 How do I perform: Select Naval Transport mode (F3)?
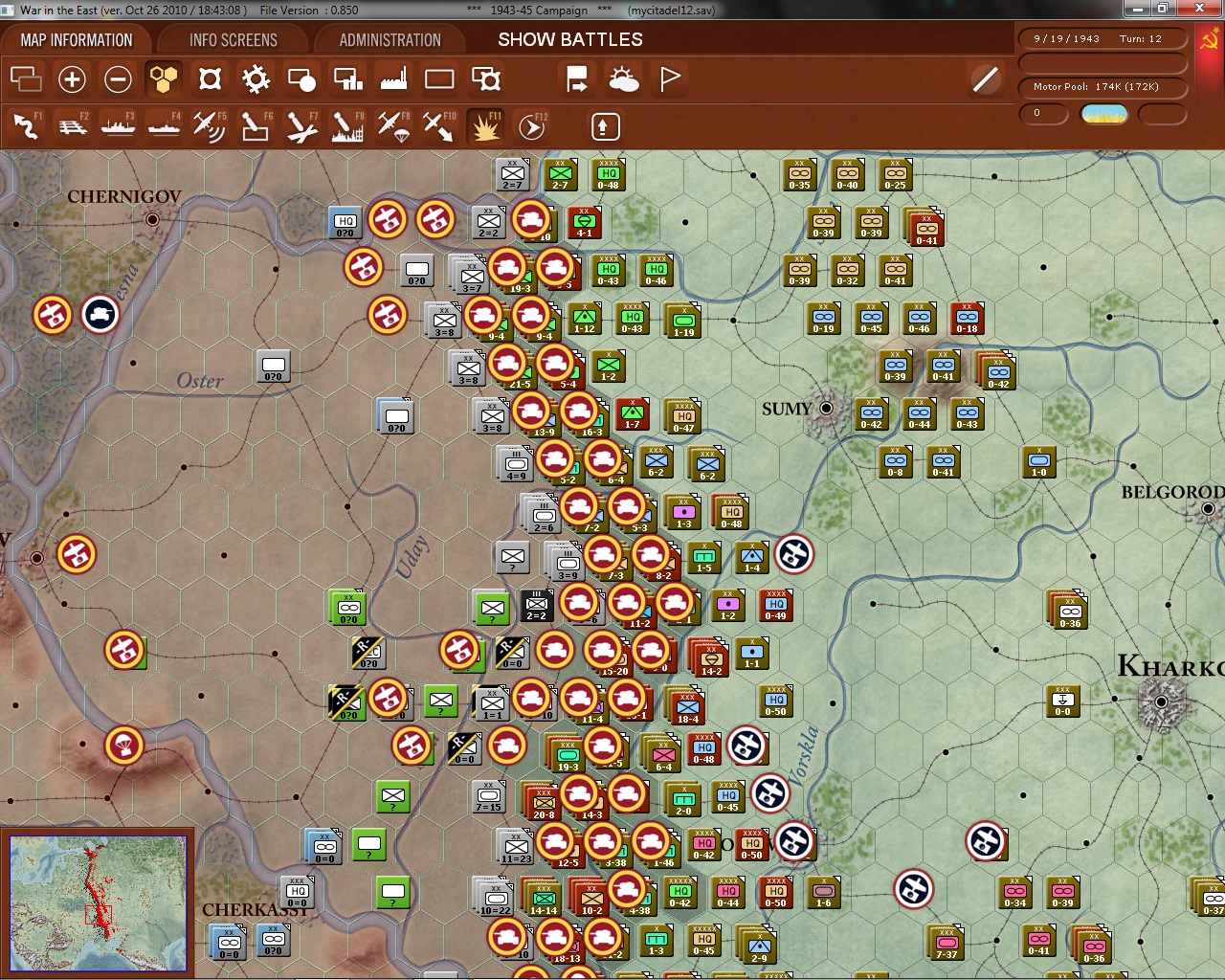[x=118, y=125]
